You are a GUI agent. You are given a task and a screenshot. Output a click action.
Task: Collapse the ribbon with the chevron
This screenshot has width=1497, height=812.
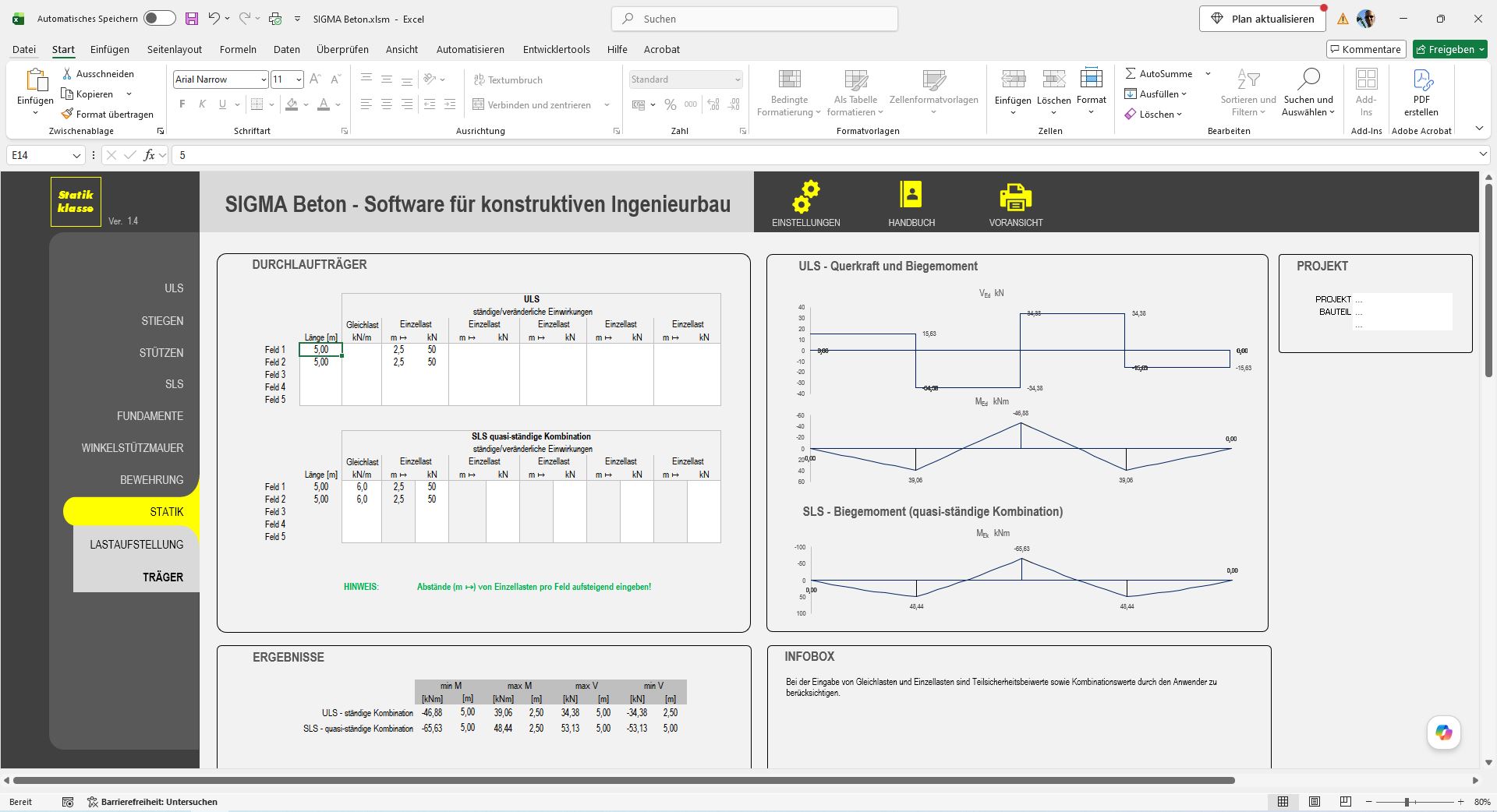click(x=1479, y=129)
